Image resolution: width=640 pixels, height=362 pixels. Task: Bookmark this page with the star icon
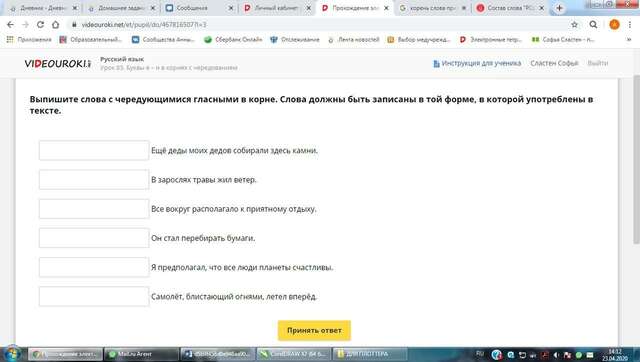574,24
